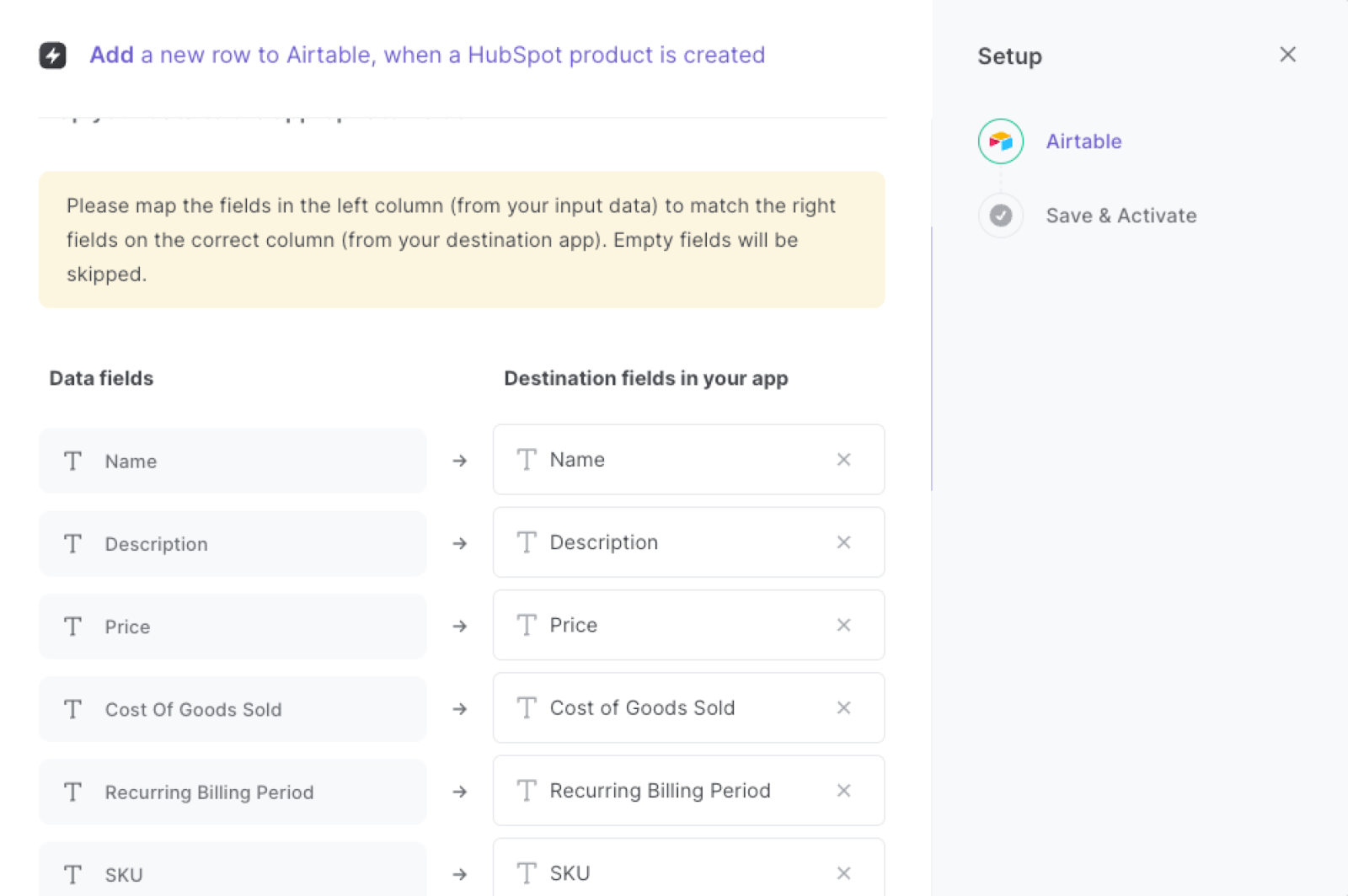Click the text-type icon in SKU destination field
The height and width of the screenshot is (896, 1348).
527,873
